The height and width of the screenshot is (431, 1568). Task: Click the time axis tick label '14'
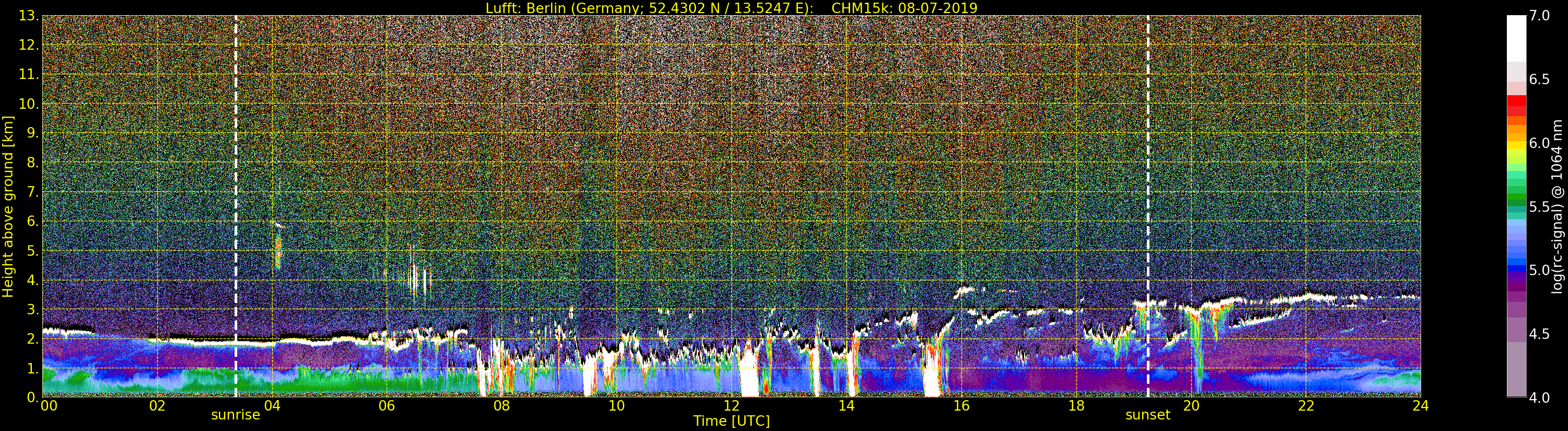[846, 406]
